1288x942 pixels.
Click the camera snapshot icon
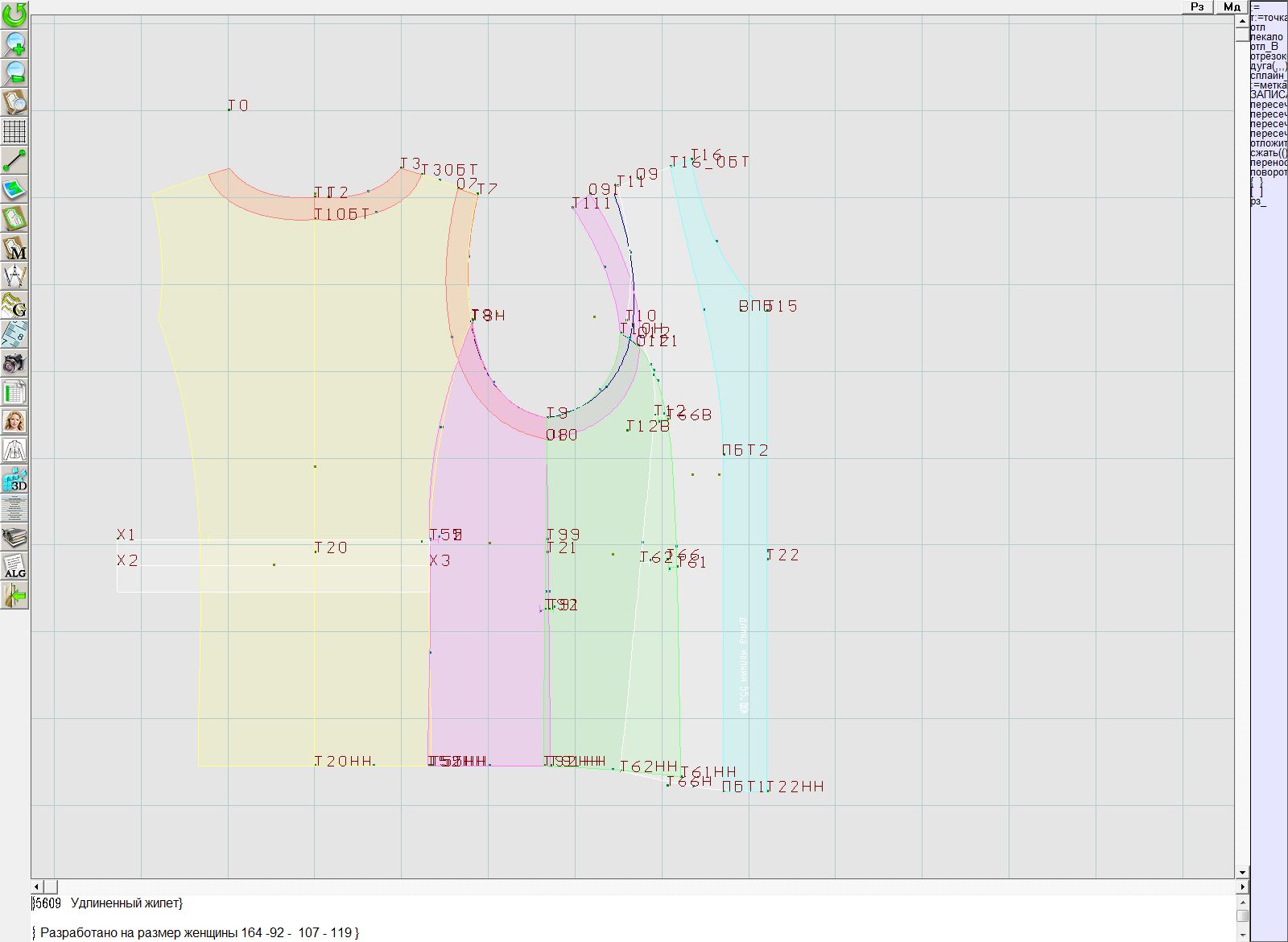click(14, 363)
